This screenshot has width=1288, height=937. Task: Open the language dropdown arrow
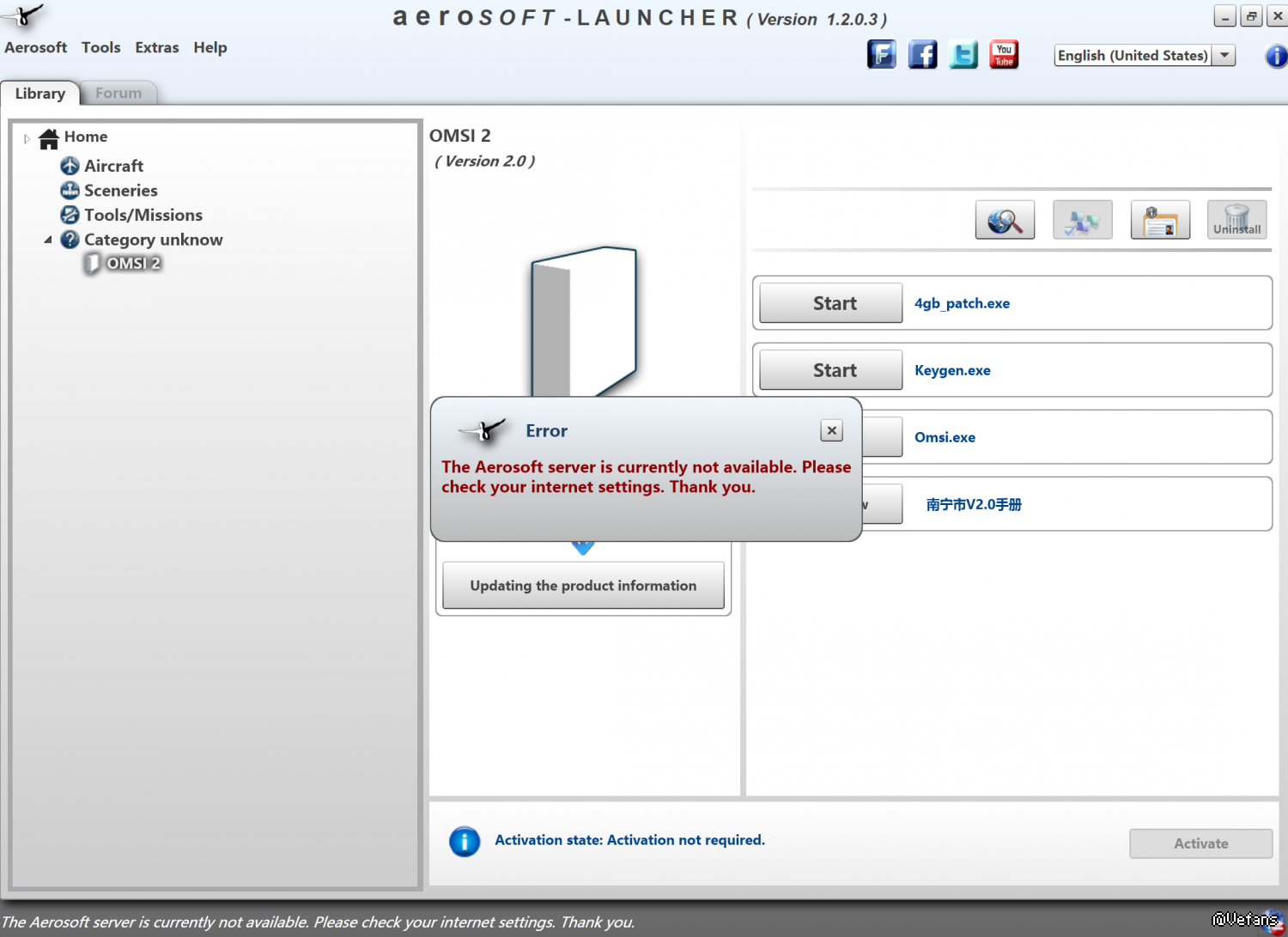point(1224,56)
